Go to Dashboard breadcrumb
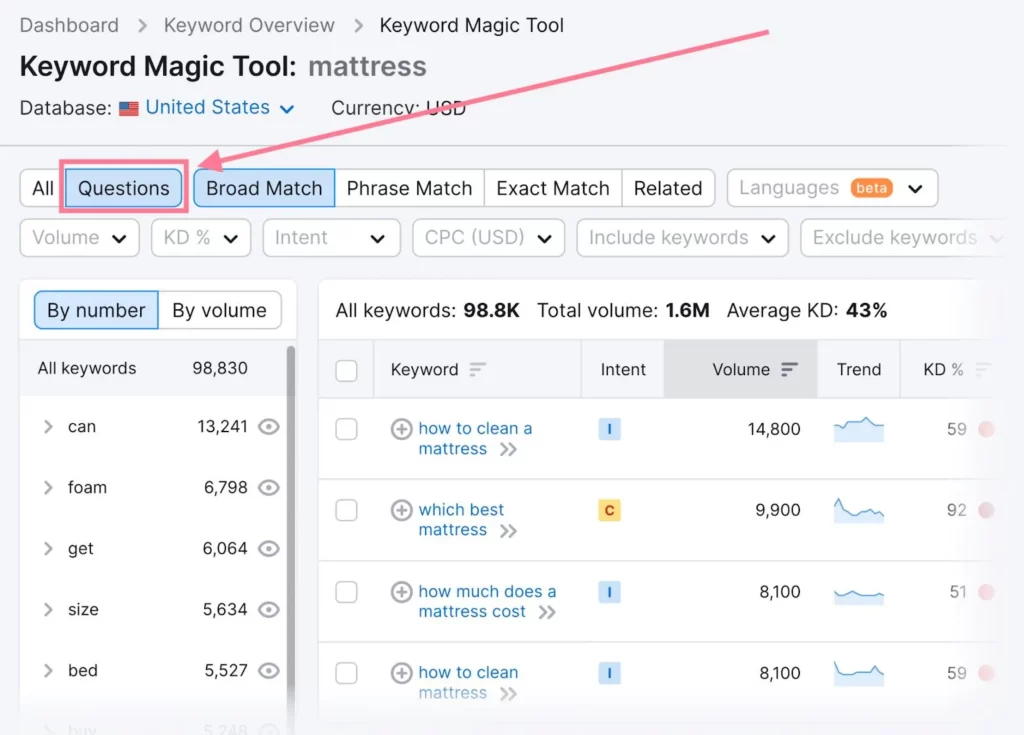This screenshot has height=735, width=1024. 69,25
